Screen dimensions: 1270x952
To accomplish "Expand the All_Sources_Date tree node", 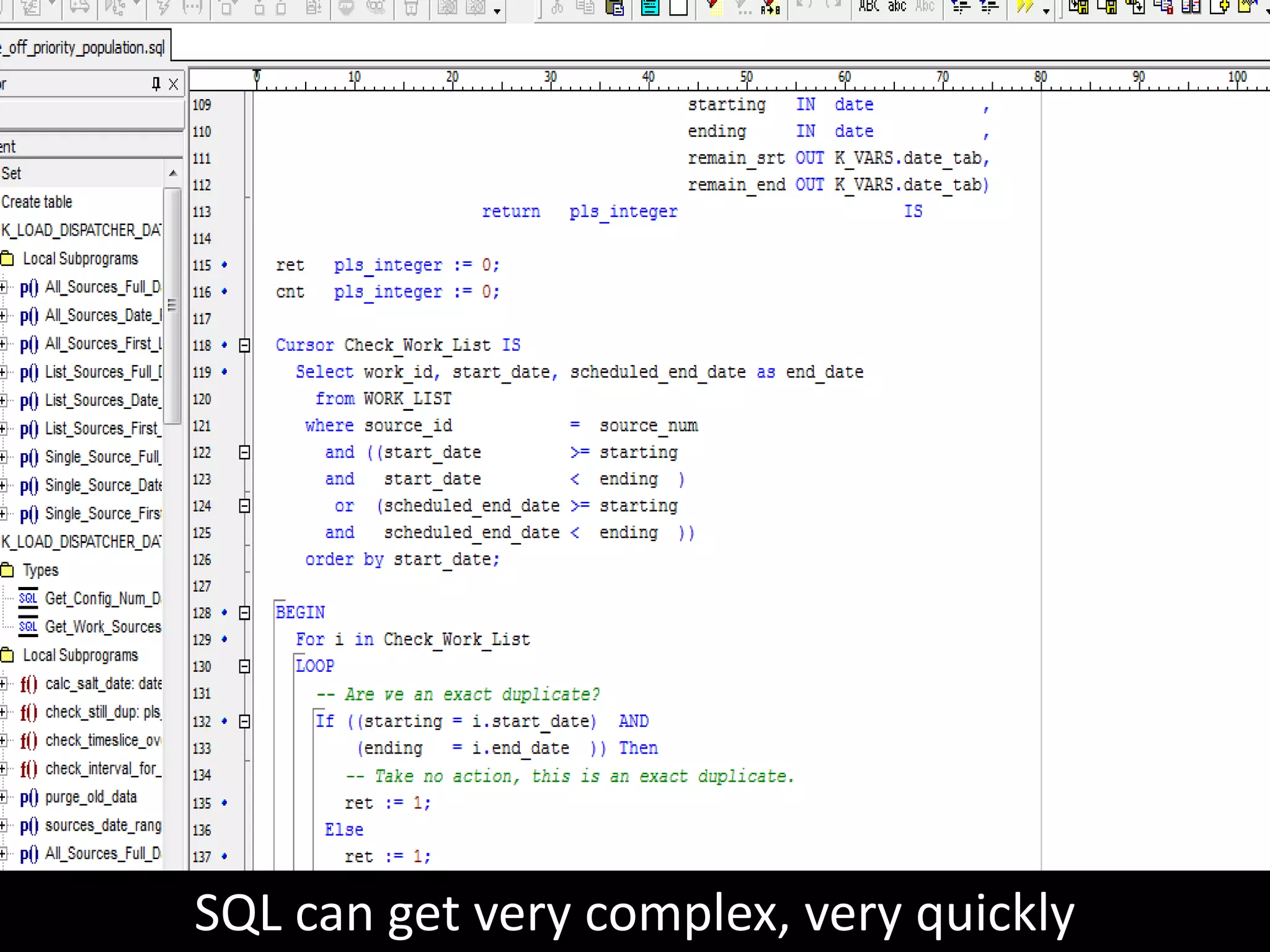I will tap(3, 316).
